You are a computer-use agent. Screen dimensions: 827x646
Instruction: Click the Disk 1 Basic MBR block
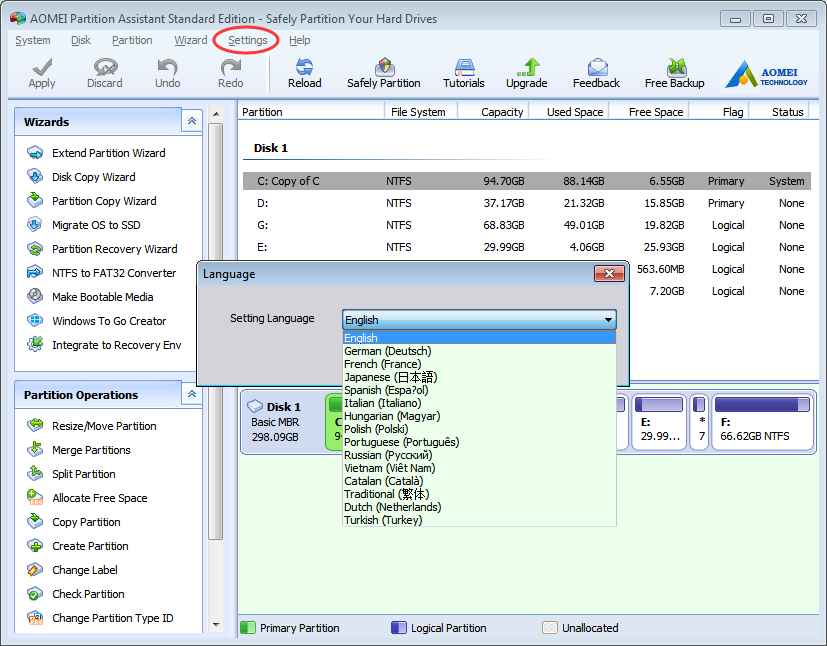coord(282,422)
